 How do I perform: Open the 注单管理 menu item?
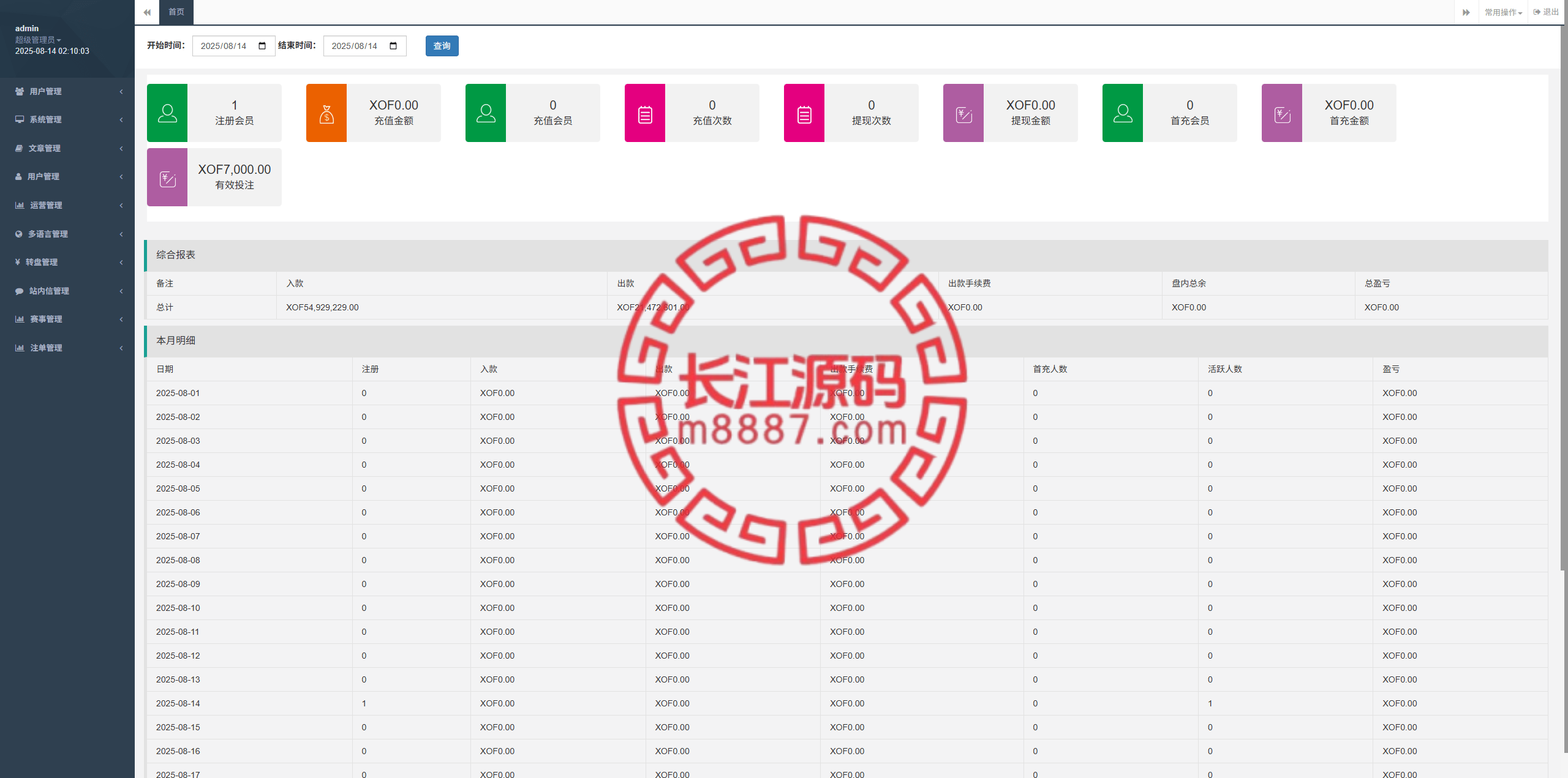(67, 348)
